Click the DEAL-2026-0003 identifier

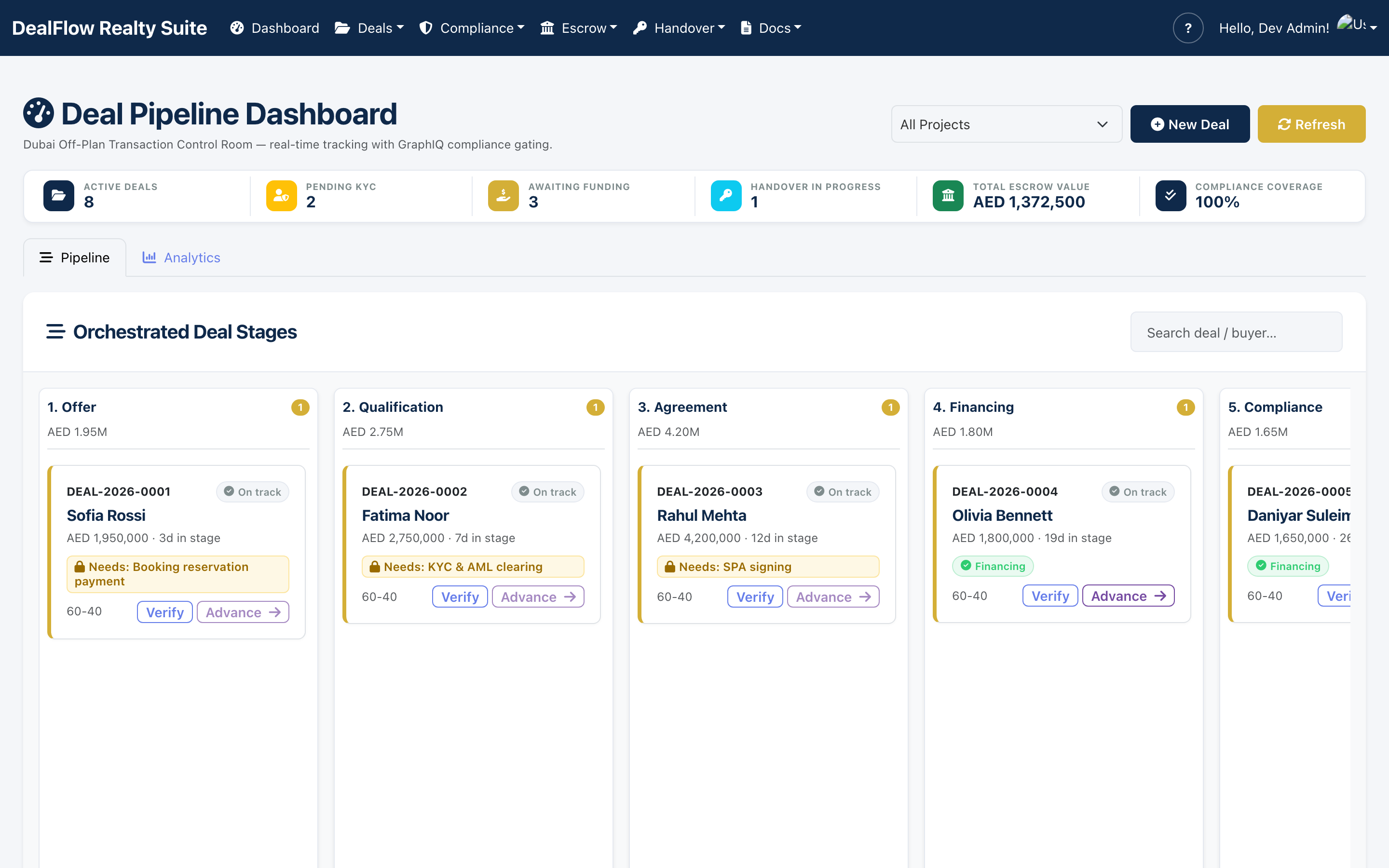pyautogui.click(x=709, y=491)
